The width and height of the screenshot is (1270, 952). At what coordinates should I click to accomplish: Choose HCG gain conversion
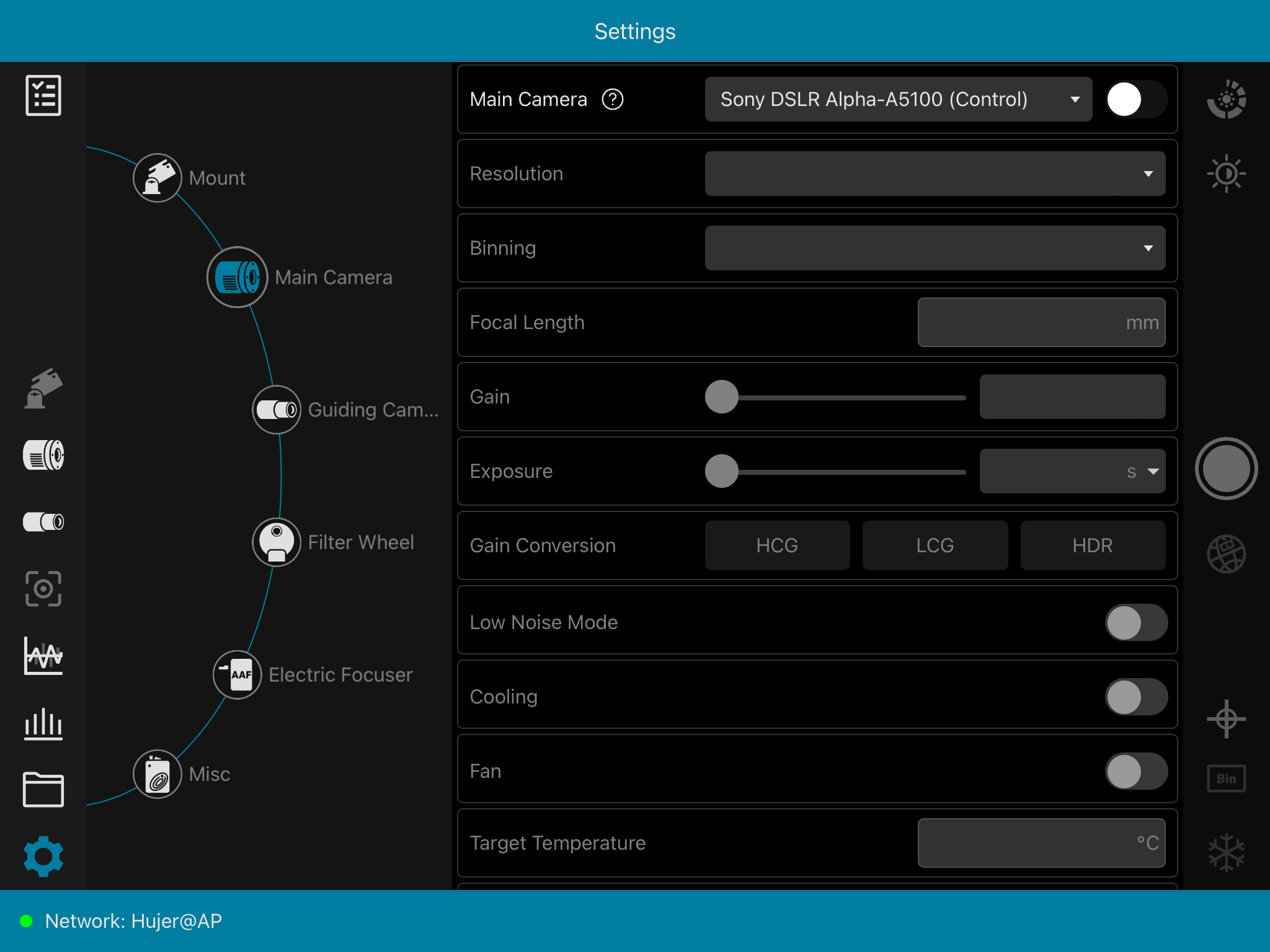(x=777, y=545)
